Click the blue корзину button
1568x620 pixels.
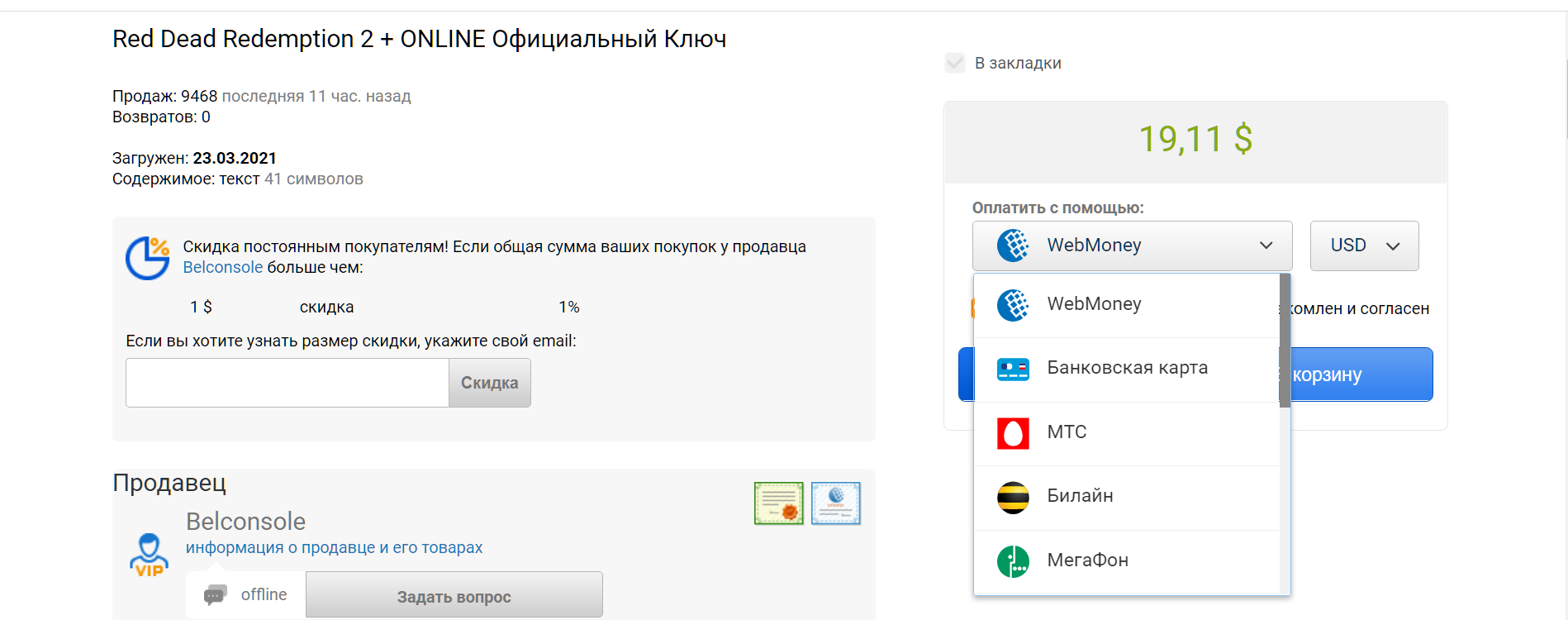click(1357, 374)
